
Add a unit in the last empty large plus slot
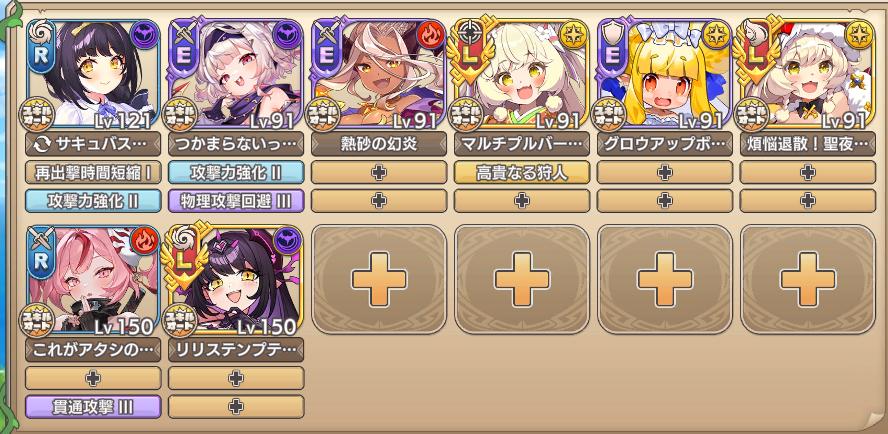coord(808,279)
